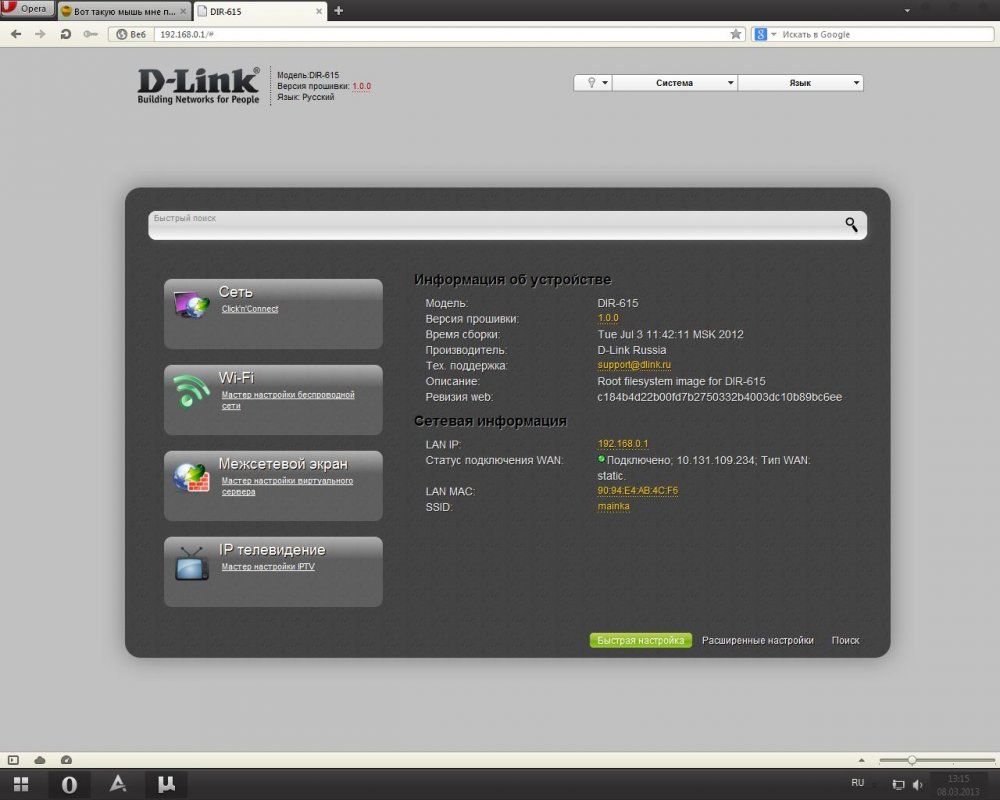Viewport: 1000px width, 800px height.
Task: Click the password key icon in the toolbar
Action: (x=90, y=34)
